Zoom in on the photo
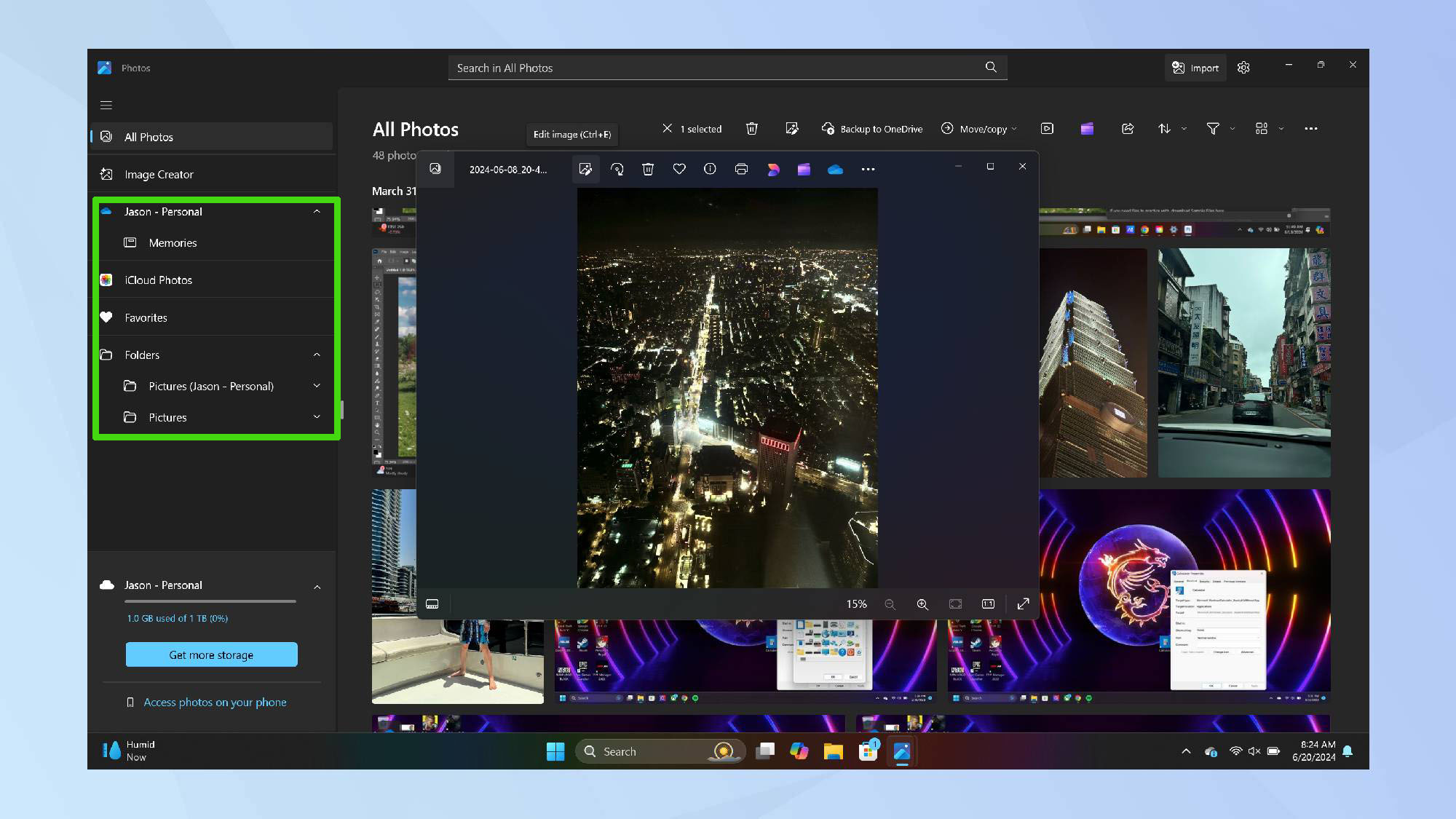This screenshot has width=1456, height=819. tap(922, 604)
